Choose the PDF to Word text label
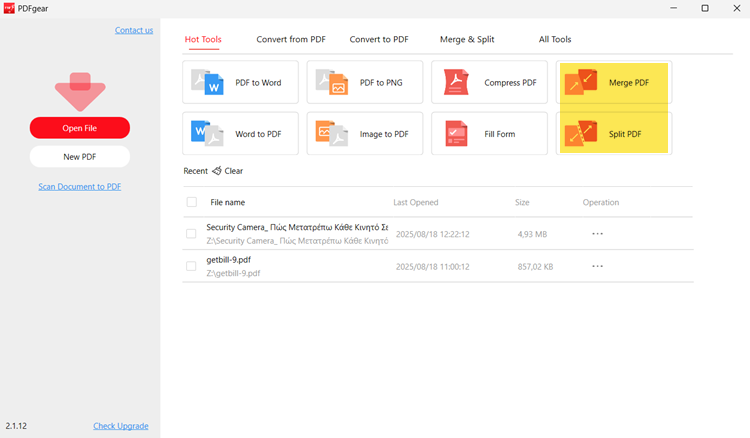The width and height of the screenshot is (750, 438). (258, 83)
